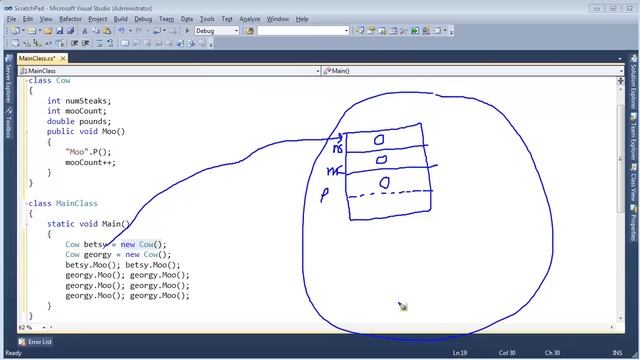Click the editor vertical scrollbar thumb
This screenshot has width=640, height=360.
point(620,157)
